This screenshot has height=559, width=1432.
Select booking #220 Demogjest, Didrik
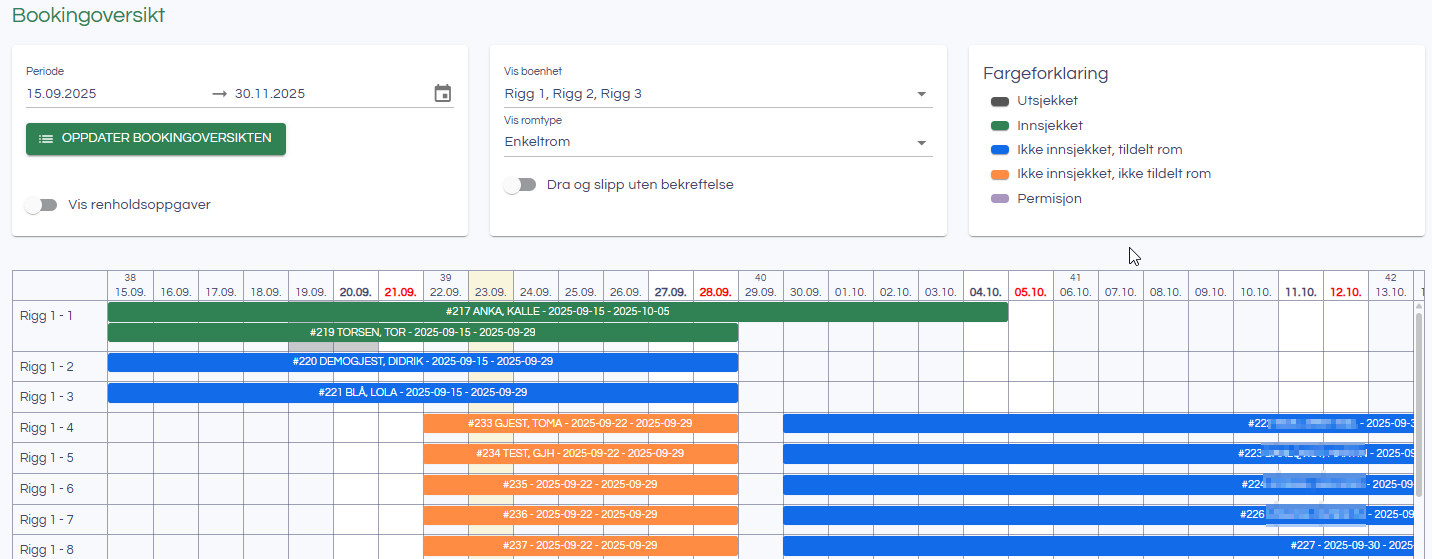pyautogui.click(x=422, y=362)
